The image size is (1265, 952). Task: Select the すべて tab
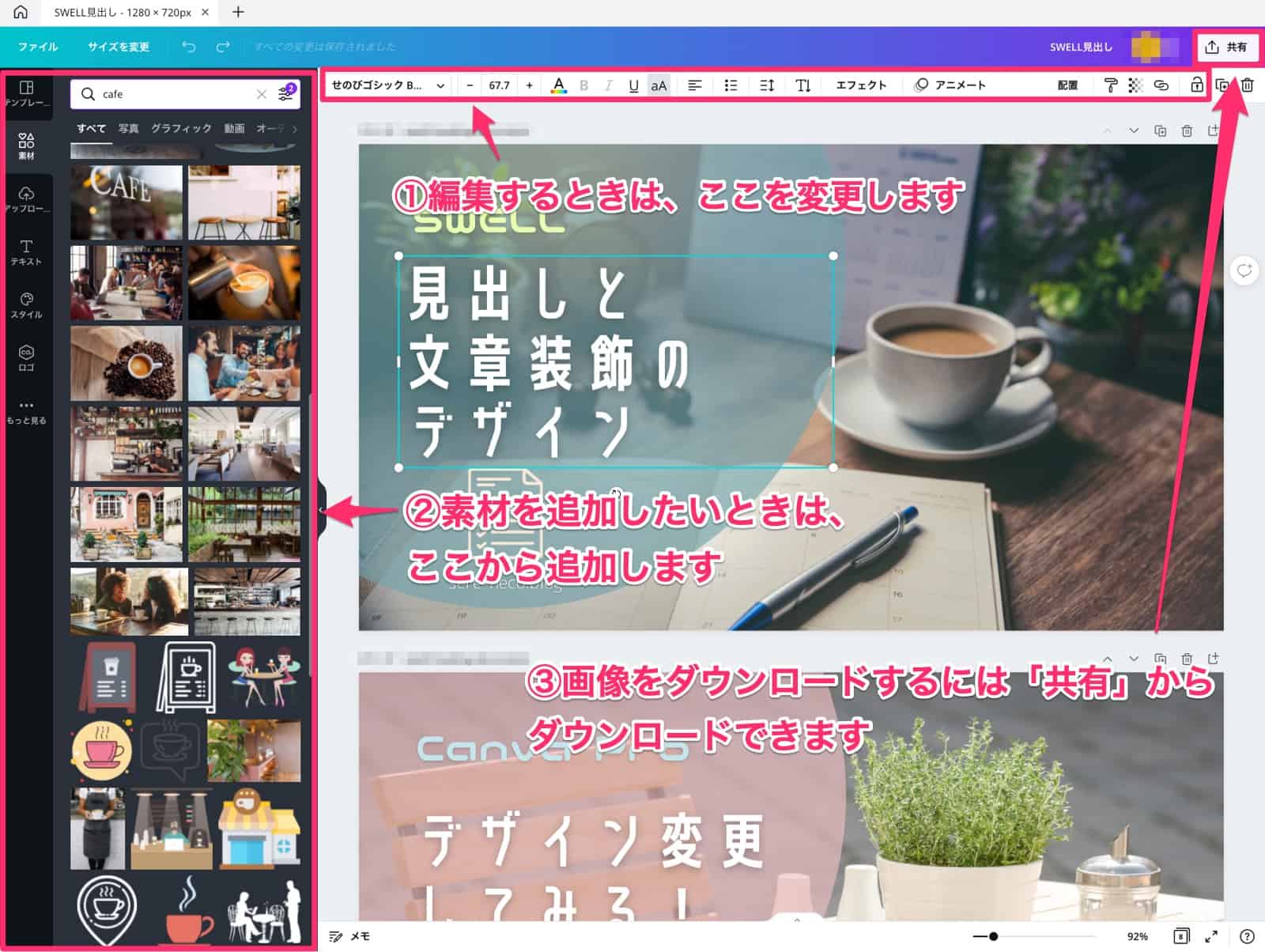(91, 128)
